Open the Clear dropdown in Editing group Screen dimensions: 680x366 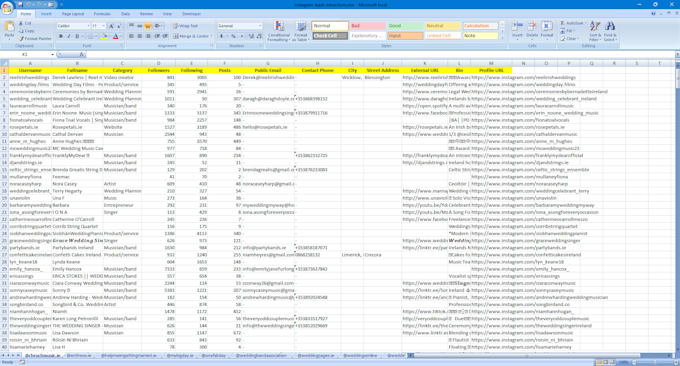point(569,38)
